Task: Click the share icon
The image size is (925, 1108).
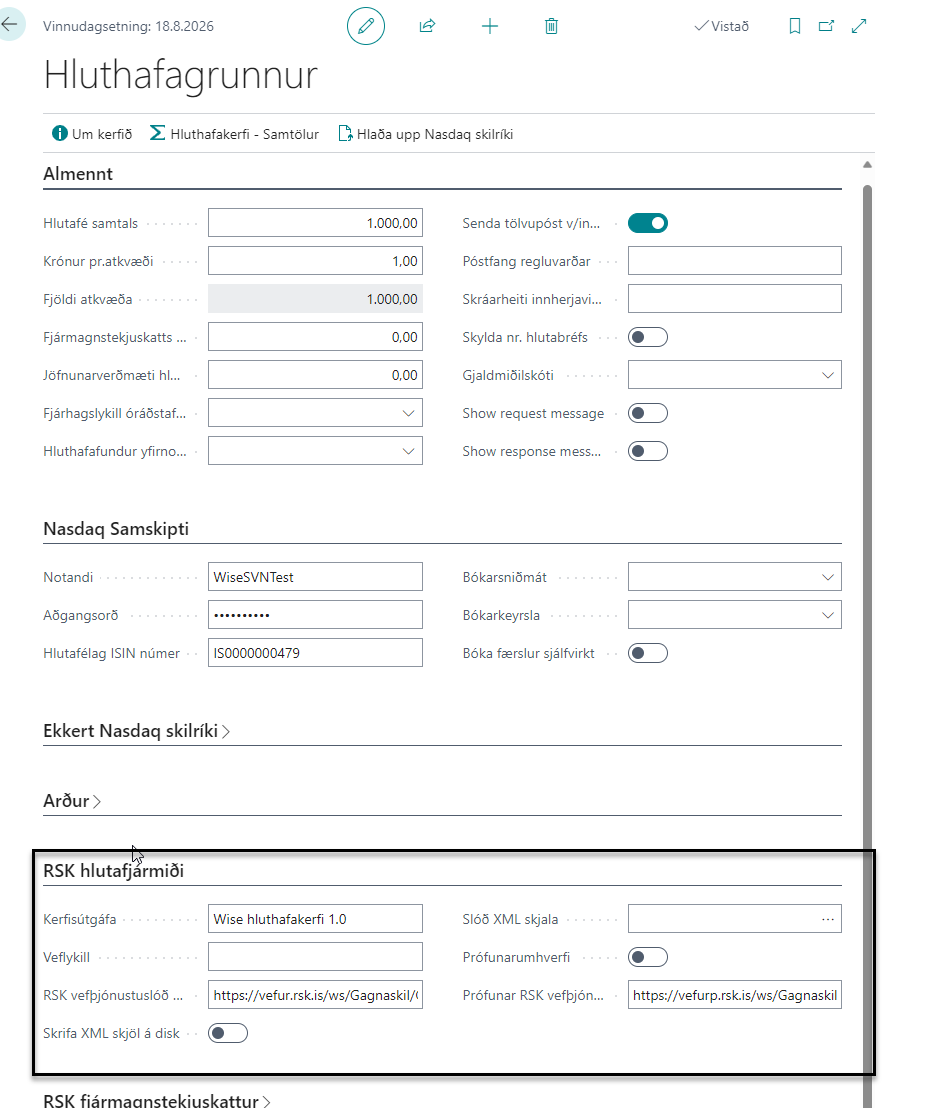Action: pyautogui.click(x=428, y=27)
